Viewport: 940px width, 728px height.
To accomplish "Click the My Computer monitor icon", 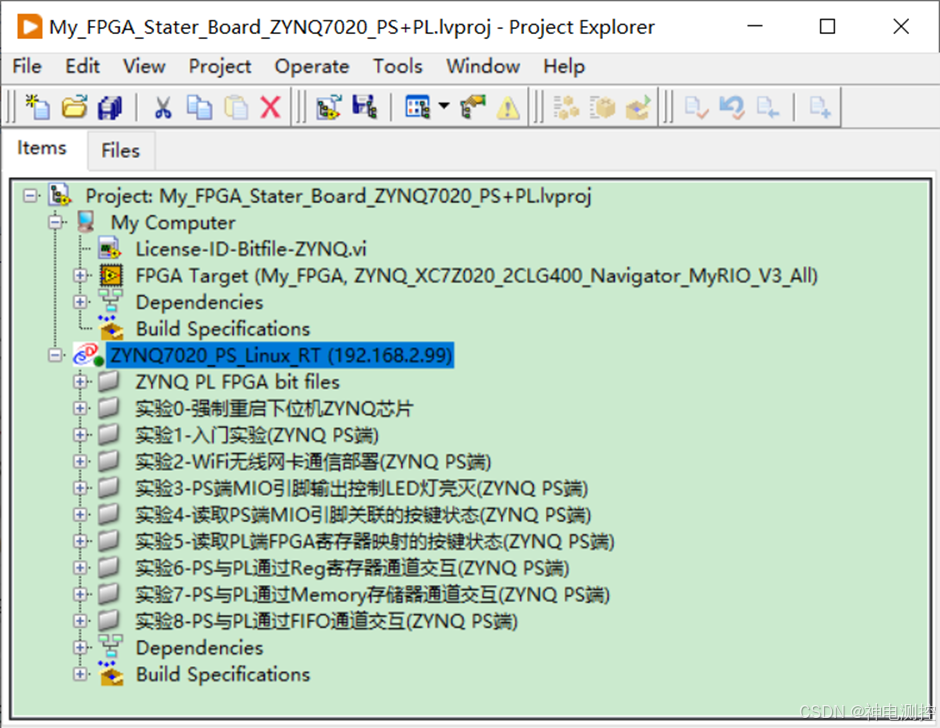I will [86, 222].
